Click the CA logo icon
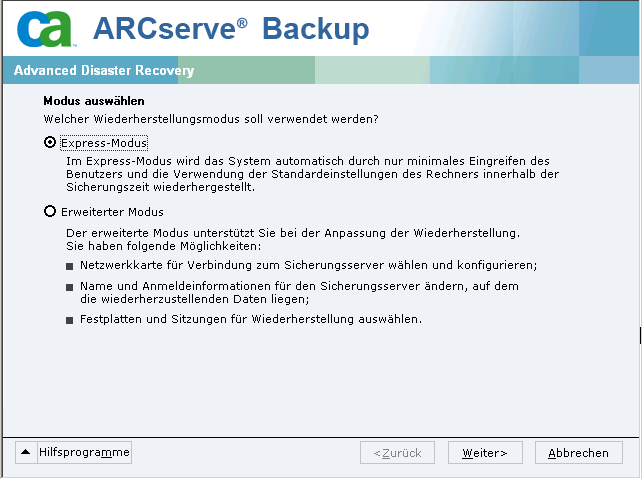642x479 pixels. pyautogui.click(x=45, y=29)
